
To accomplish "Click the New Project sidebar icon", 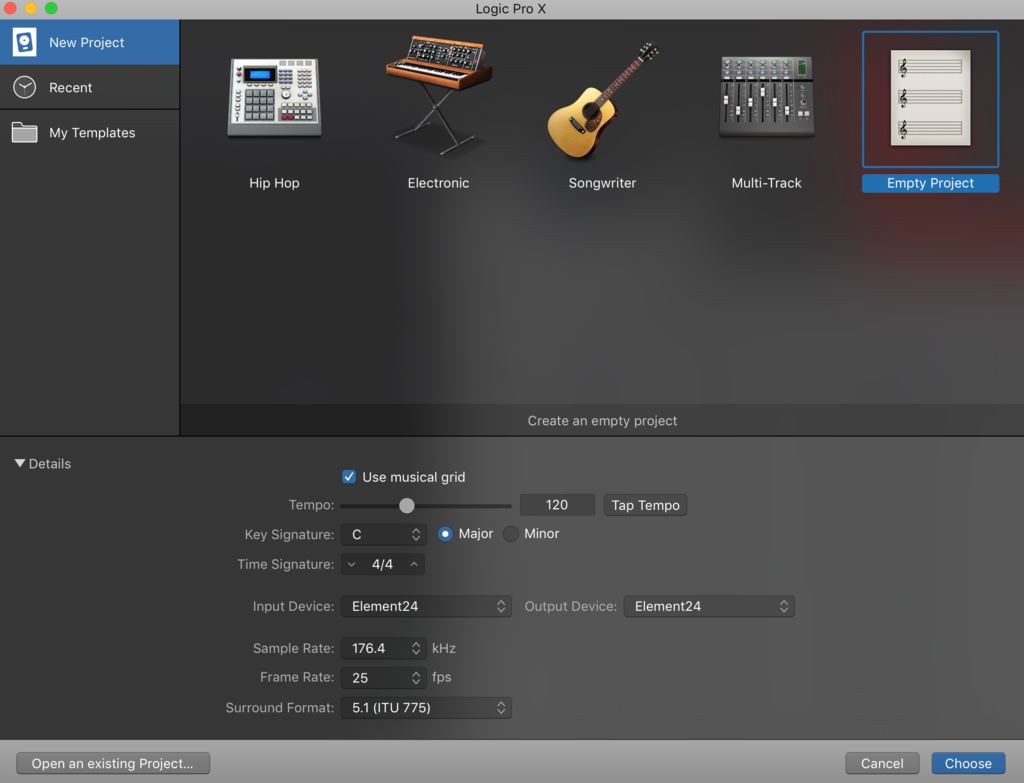I will tap(25, 42).
